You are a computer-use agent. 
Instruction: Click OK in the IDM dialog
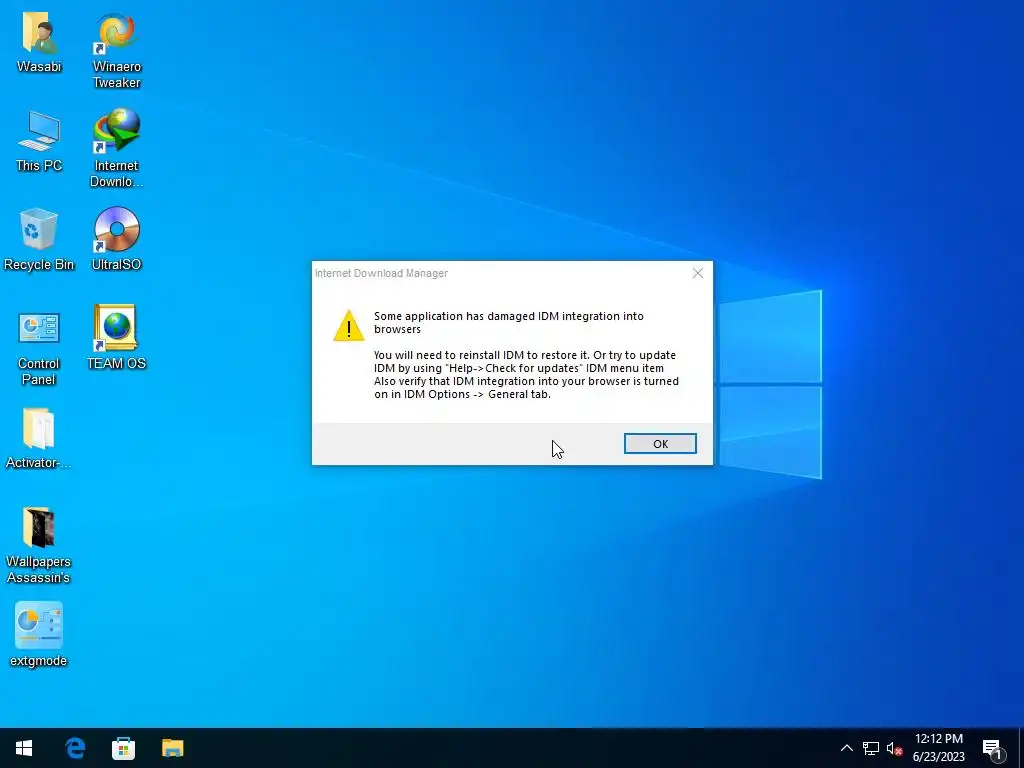(x=660, y=443)
